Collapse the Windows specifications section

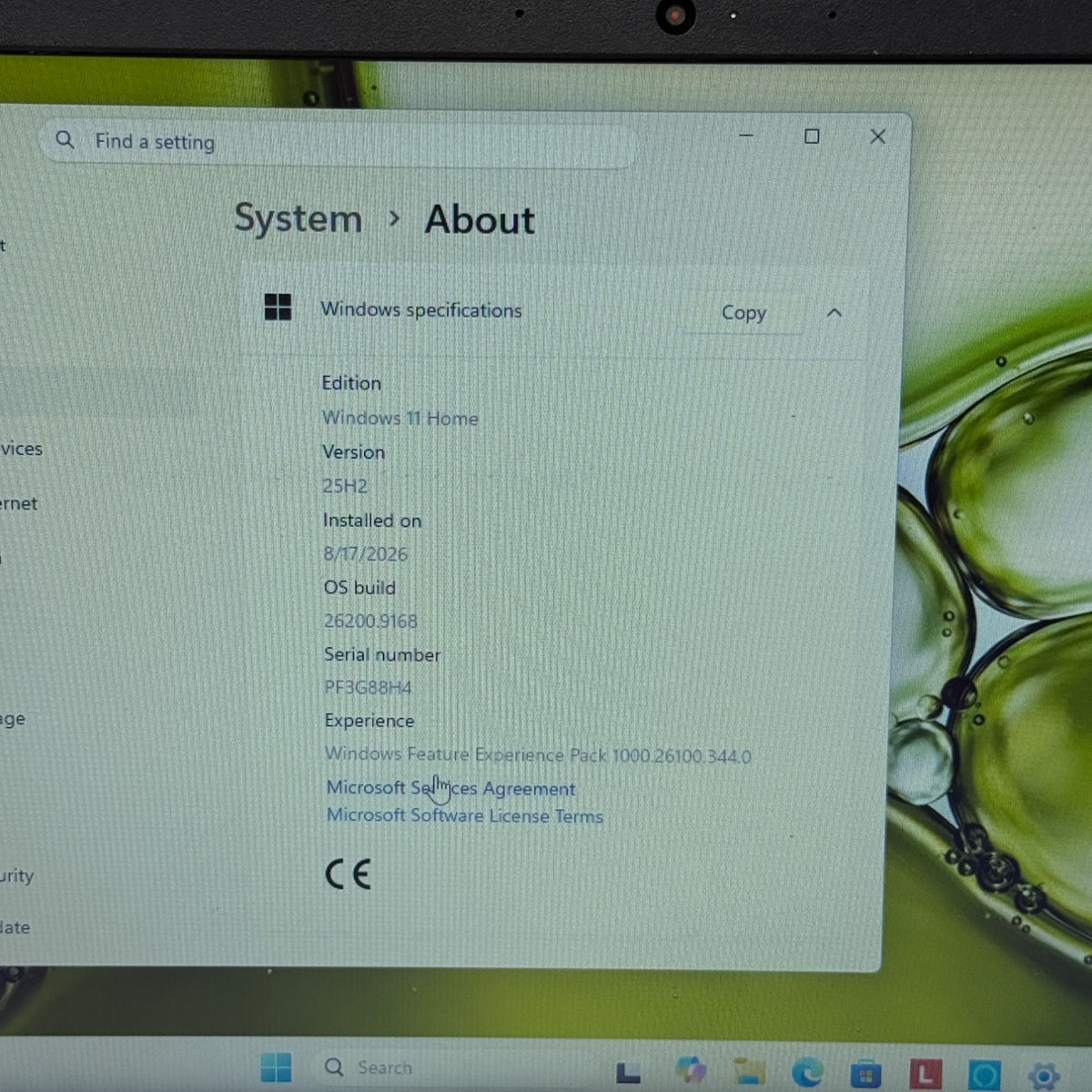click(x=834, y=313)
